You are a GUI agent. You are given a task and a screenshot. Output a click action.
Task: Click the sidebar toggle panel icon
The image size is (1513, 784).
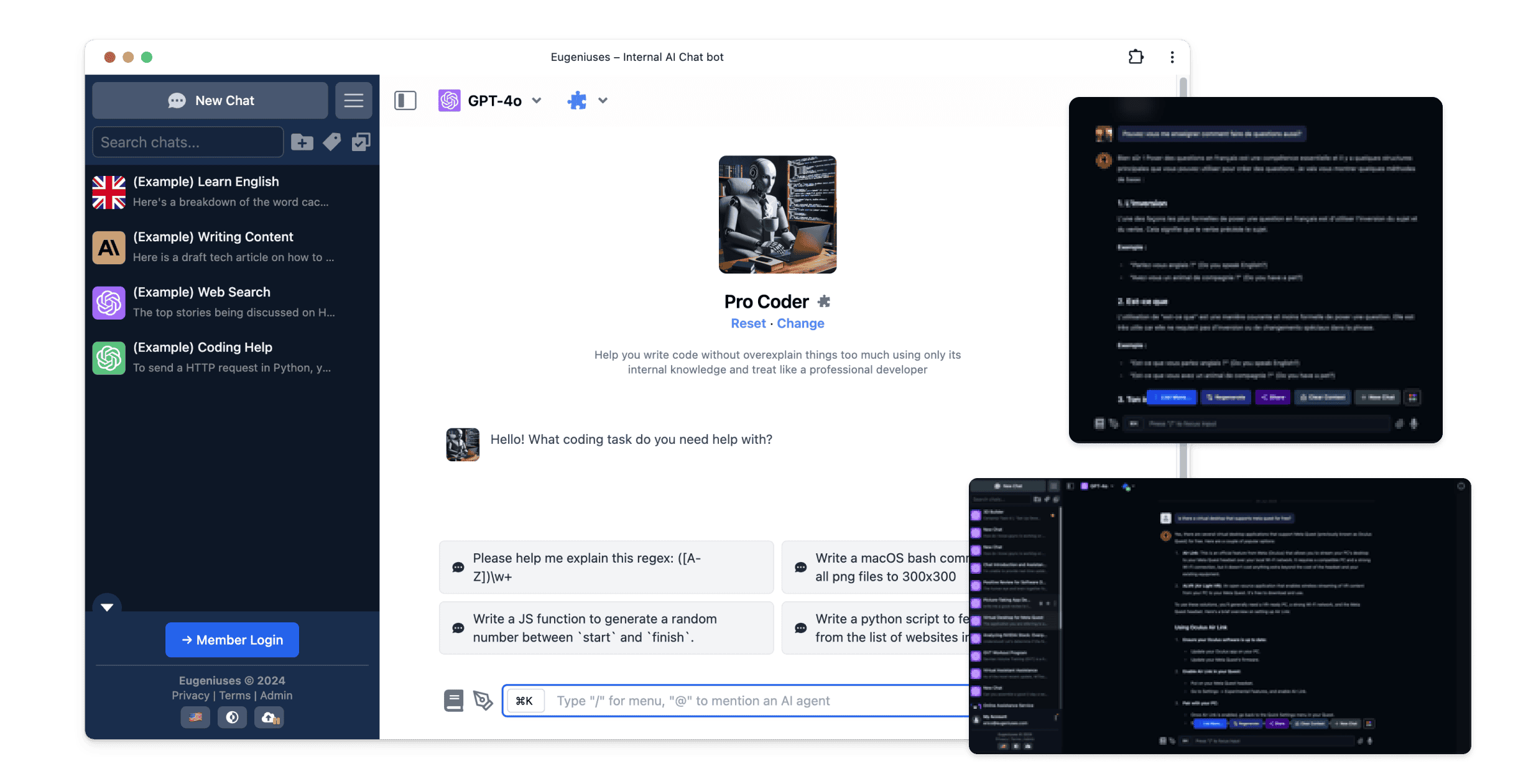[404, 100]
